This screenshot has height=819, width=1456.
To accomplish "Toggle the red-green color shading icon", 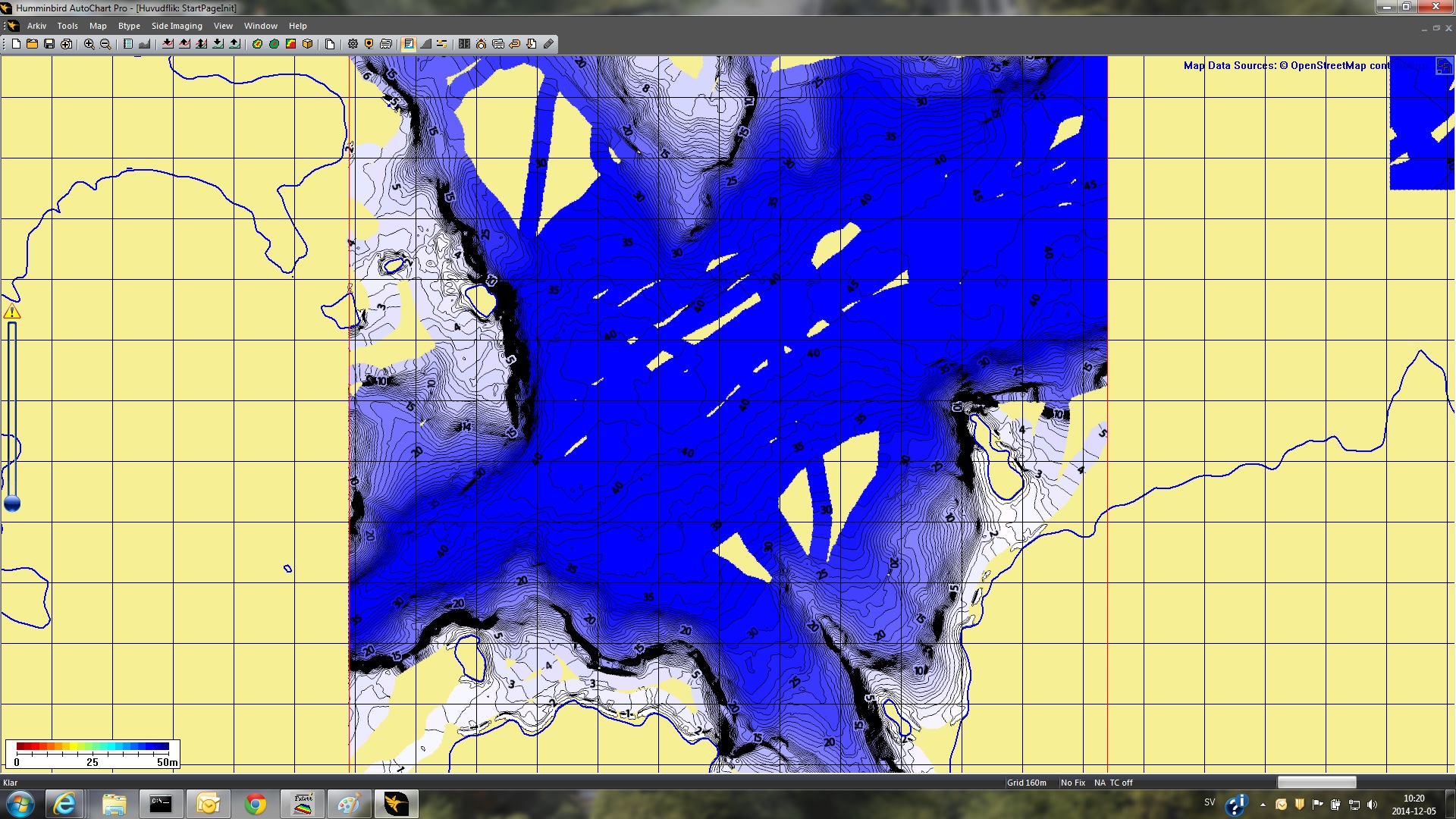I will [290, 44].
